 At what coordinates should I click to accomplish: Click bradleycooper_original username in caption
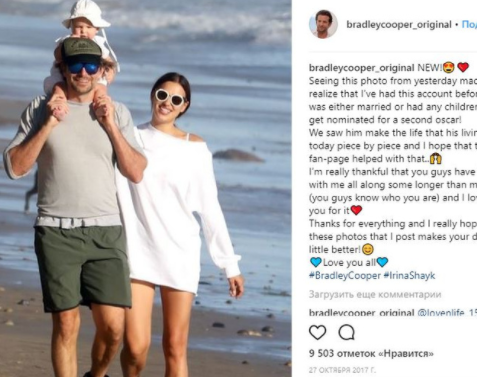click(x=362, y=68)
